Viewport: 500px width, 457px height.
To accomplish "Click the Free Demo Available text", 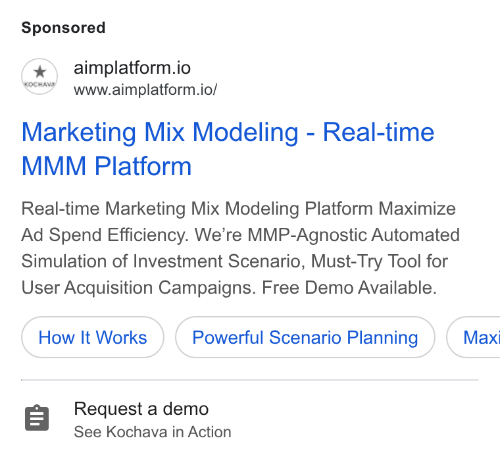I will [349, 288].
